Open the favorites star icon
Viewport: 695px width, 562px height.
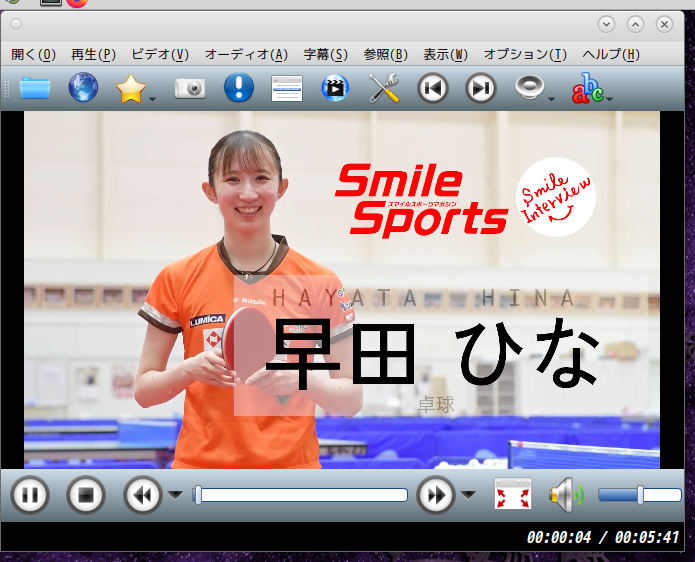pos(130,89)
